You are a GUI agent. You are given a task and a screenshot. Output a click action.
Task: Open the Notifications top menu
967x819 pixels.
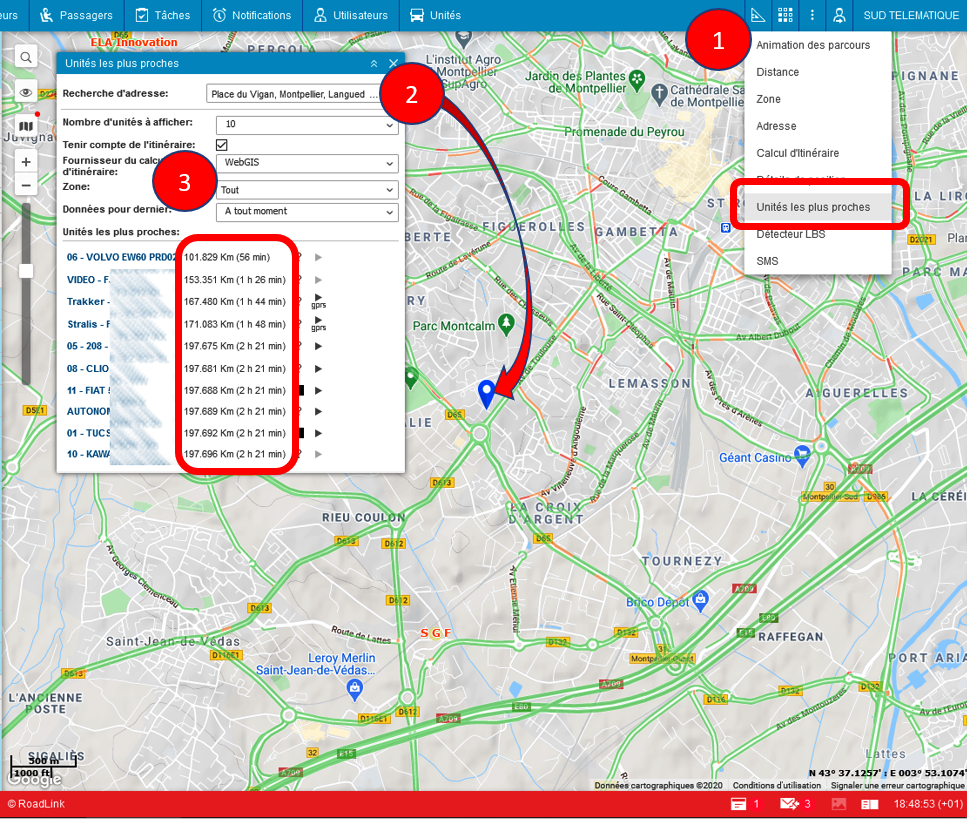click(251, 15)
